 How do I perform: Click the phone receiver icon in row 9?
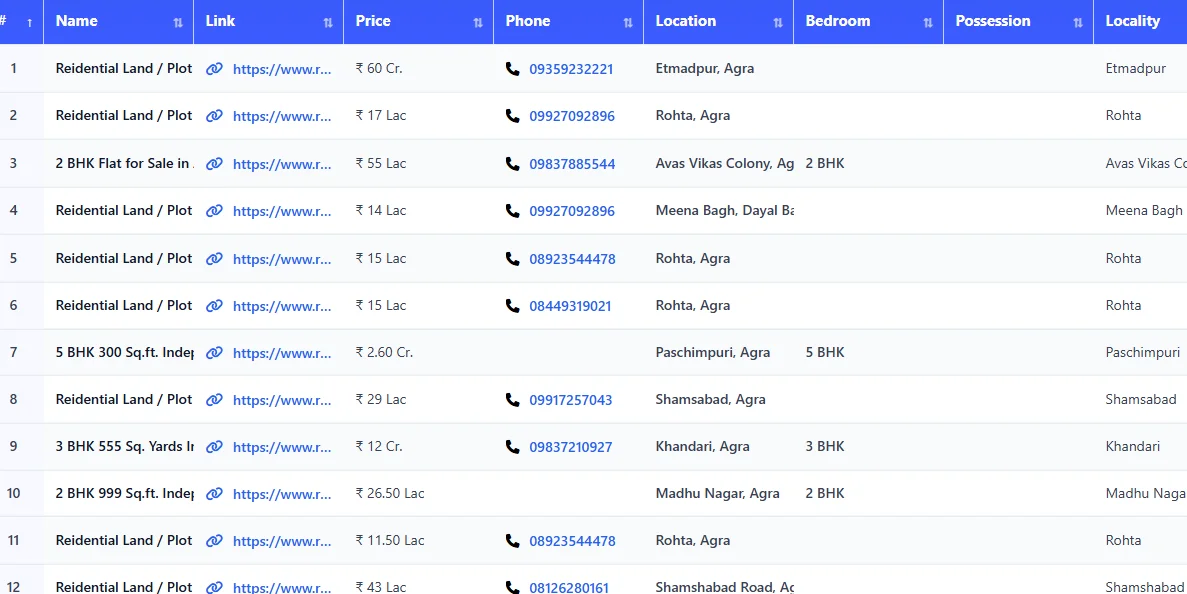(512, 447)
